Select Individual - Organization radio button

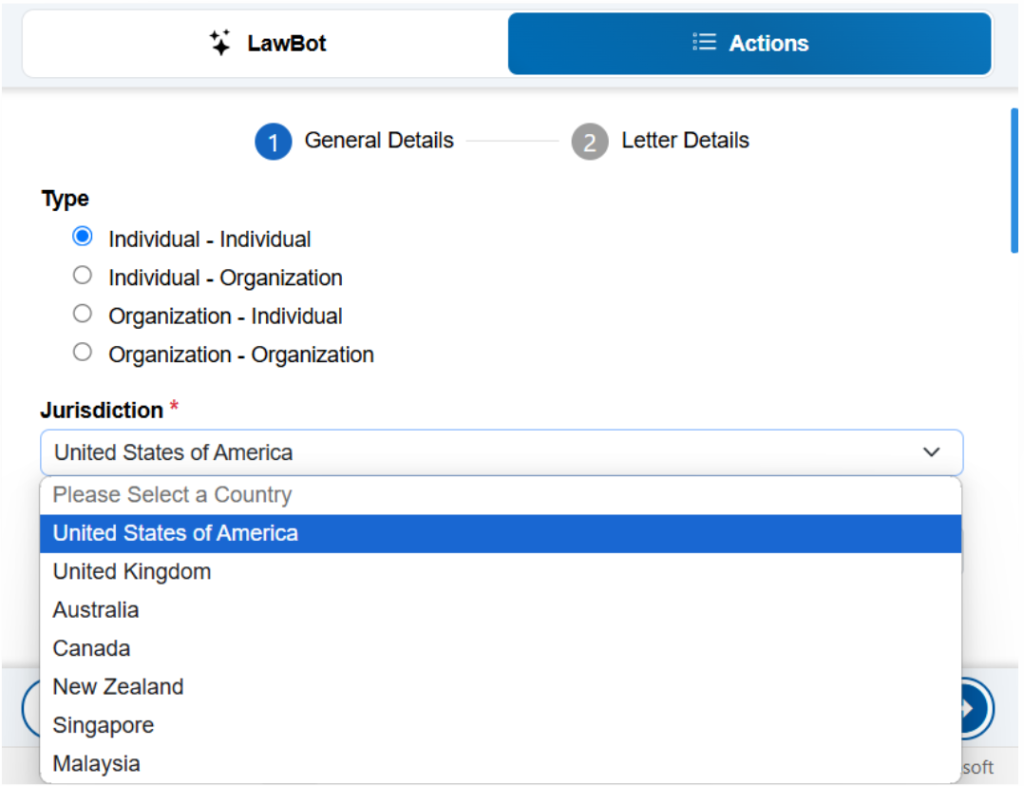[x=82, y=275]
